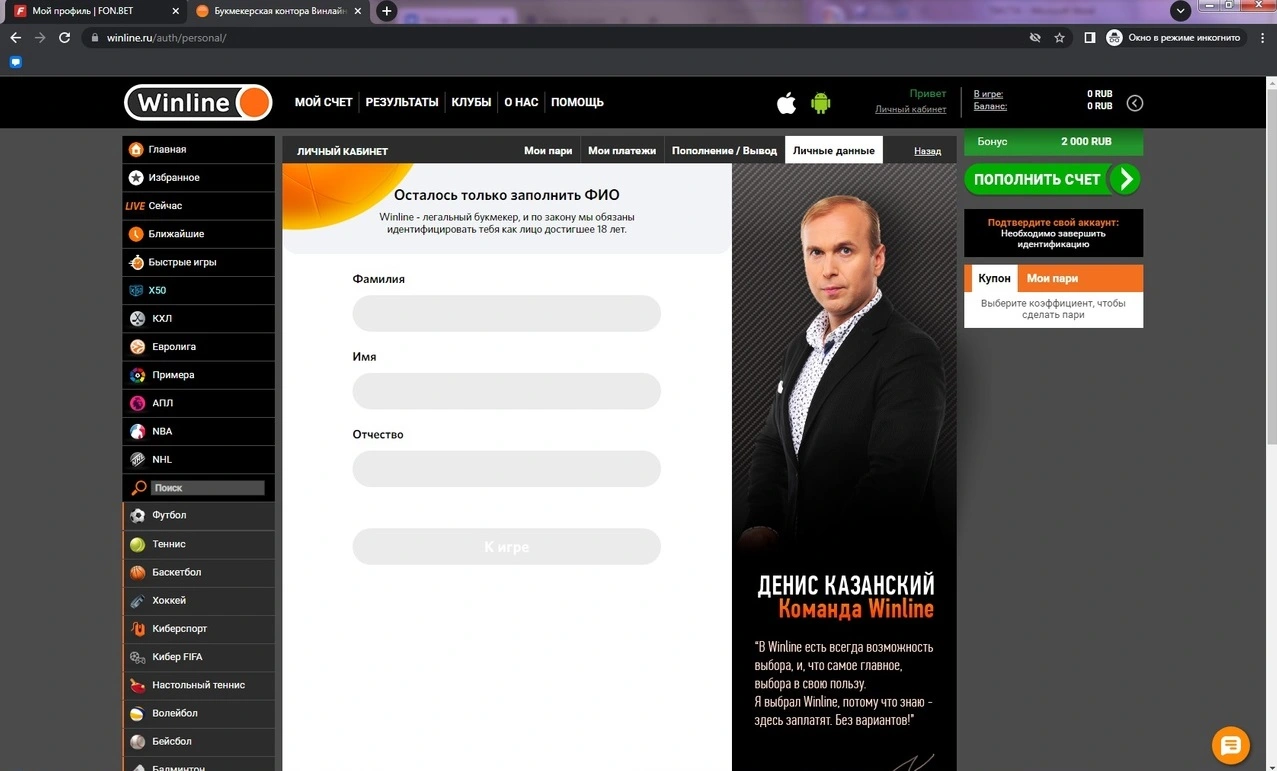Click the Киберспорт icon
This screenshot has height=771, width=1277.
click(x=137, y=628)
